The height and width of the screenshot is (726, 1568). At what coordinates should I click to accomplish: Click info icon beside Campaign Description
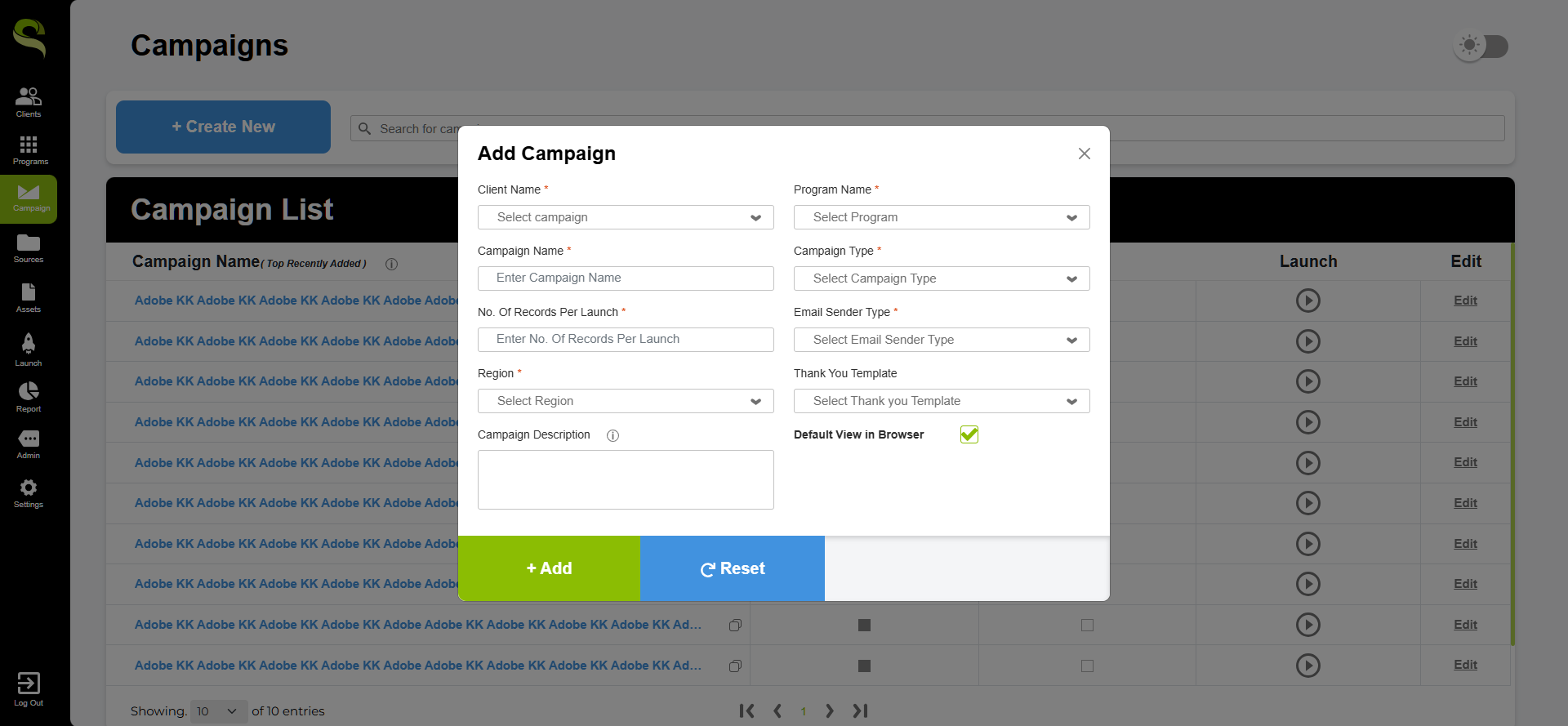click(x=612, y=435)
